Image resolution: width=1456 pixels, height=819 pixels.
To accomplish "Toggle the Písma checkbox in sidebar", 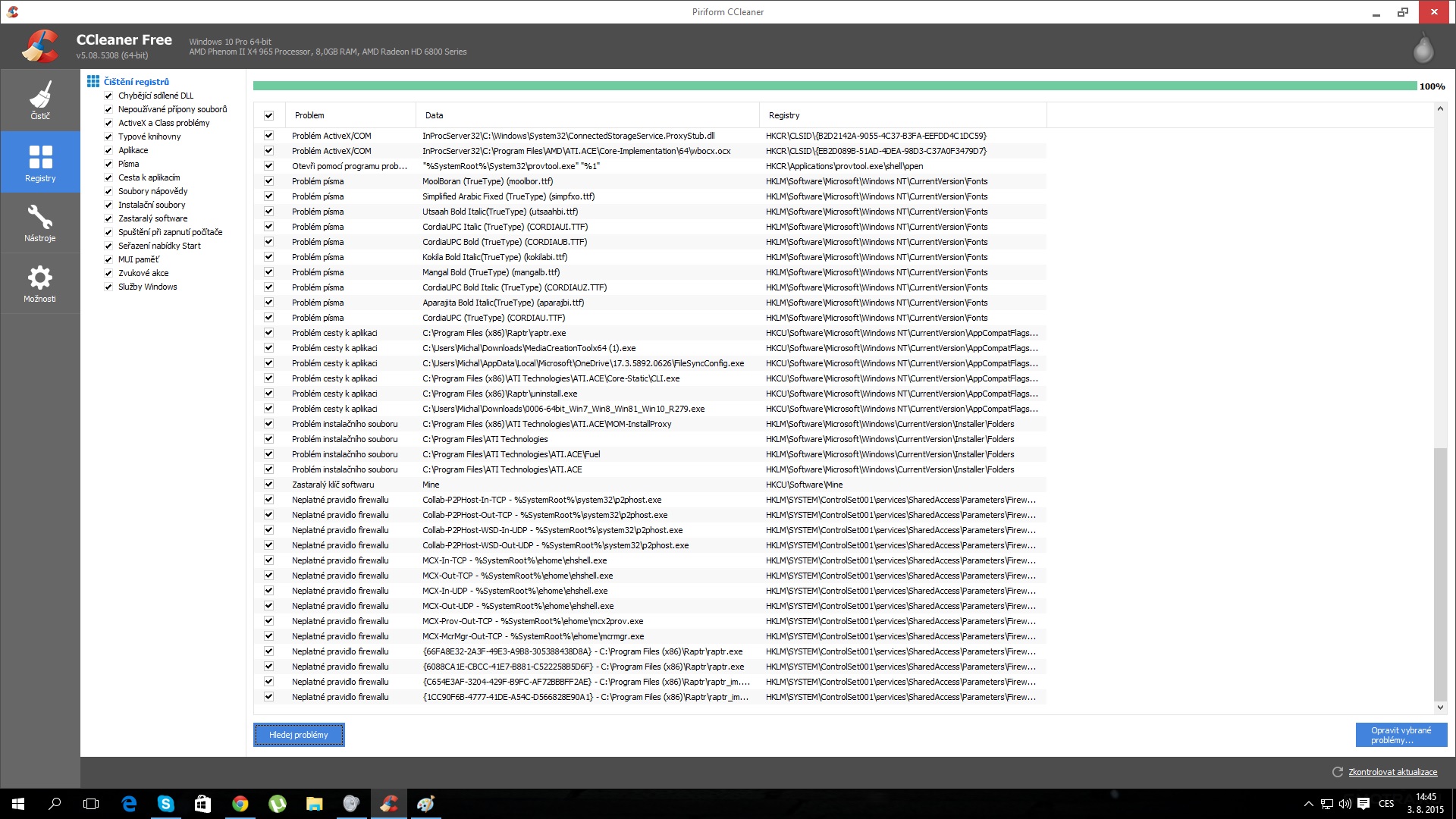I will pos(108,164).
